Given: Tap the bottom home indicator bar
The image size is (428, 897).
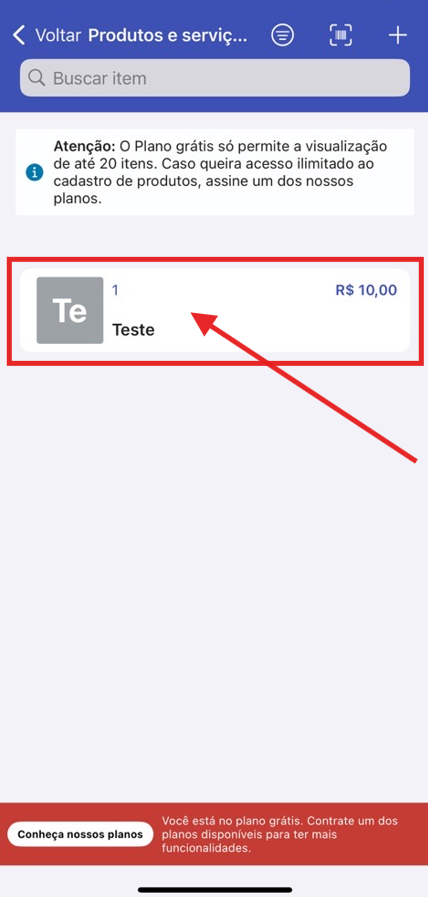Looking at the screenshot, I should [x=215, y=890].
